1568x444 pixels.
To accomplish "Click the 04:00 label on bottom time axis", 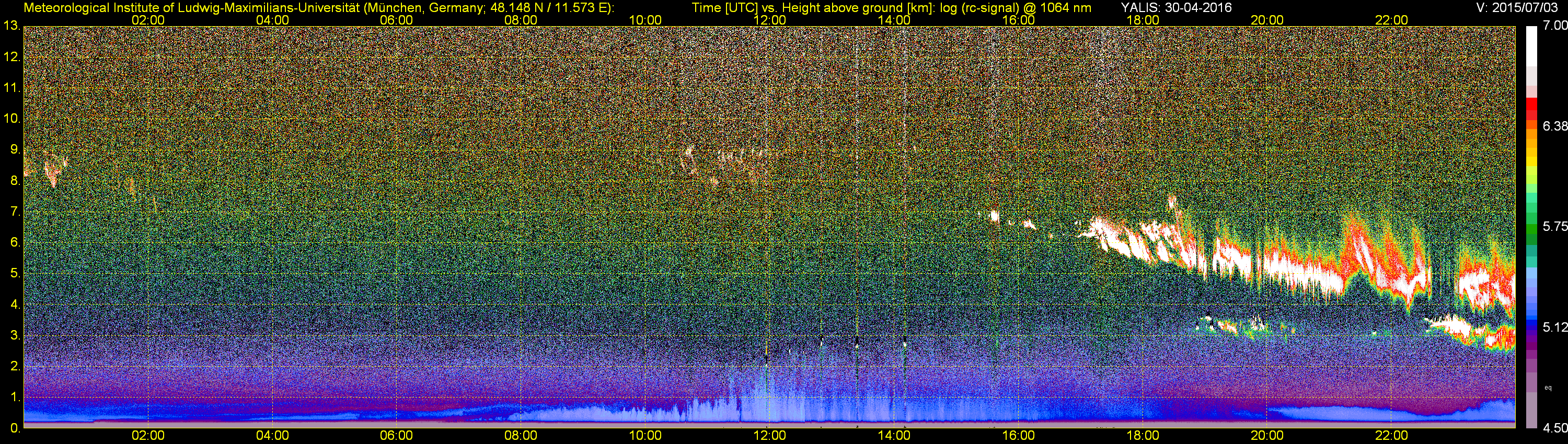I will tap(272, 436).
